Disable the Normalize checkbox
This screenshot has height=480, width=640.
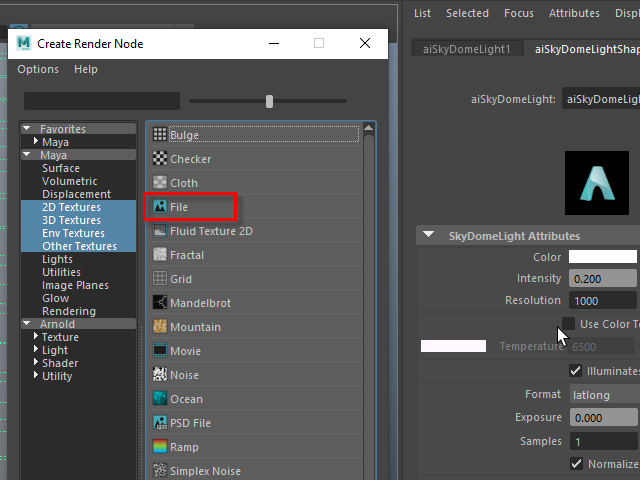click(x=575, y=464)
